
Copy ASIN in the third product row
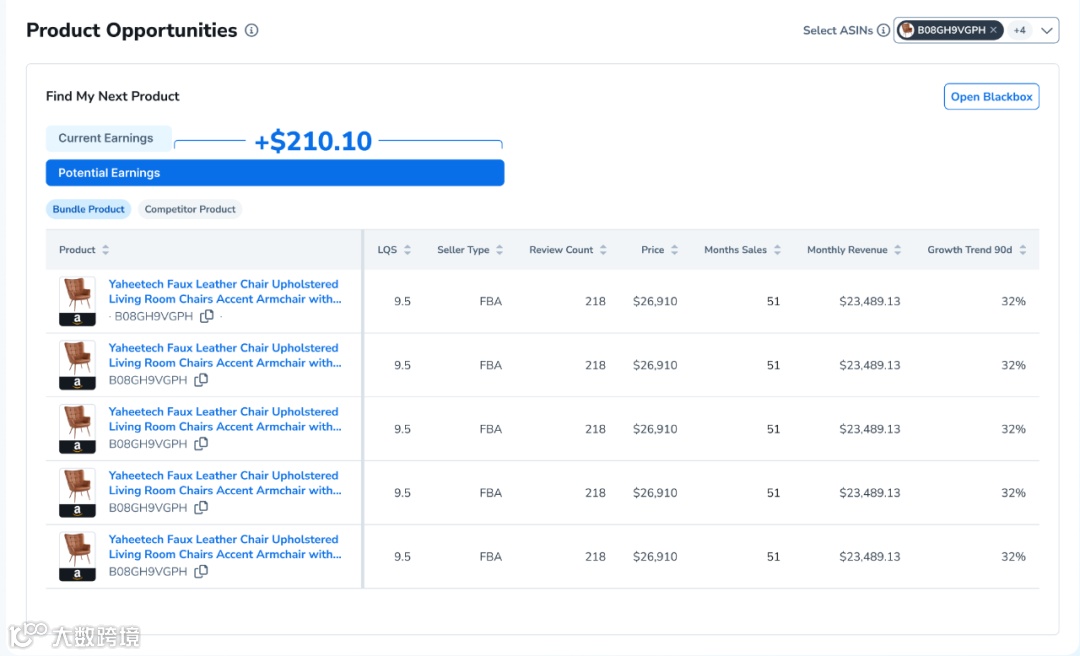[201, 444]
